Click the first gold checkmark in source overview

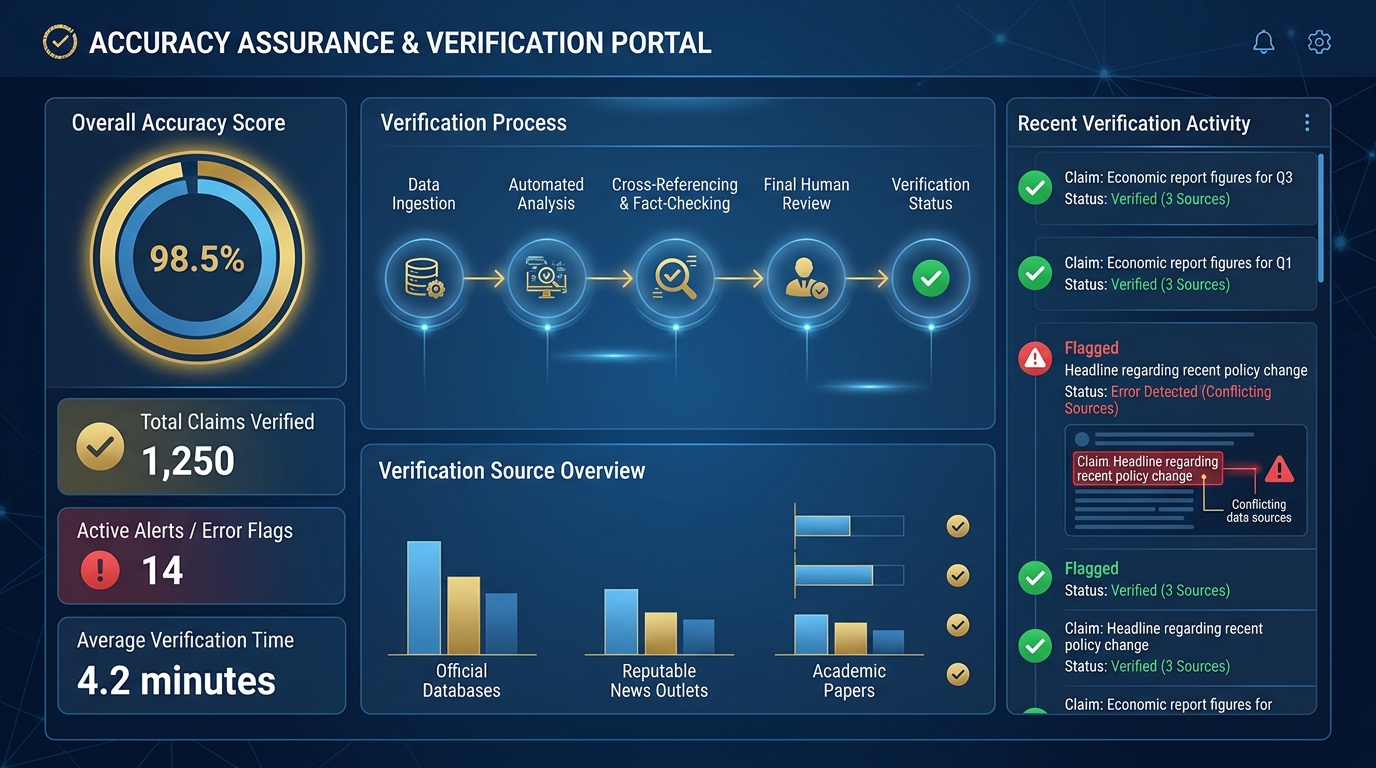coord(958,526)
